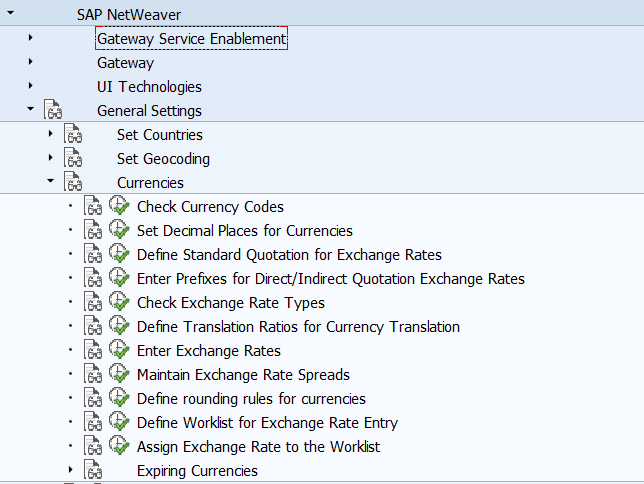Expand the Expiring Currencies node

pos(71,469)
